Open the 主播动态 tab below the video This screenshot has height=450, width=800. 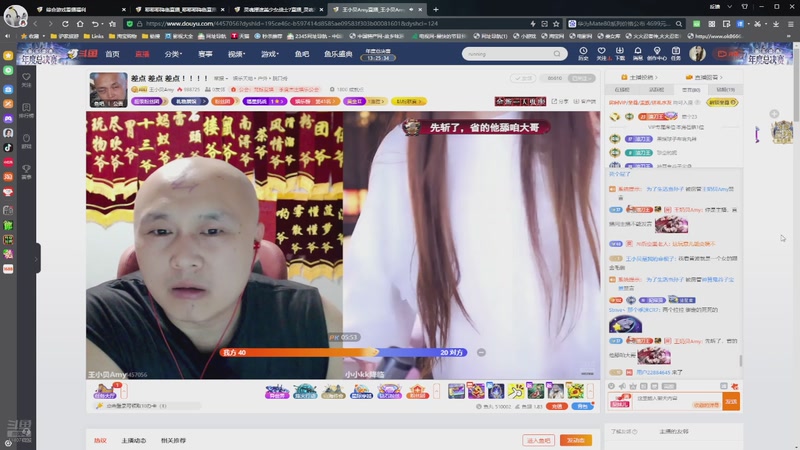pos(134,440)
